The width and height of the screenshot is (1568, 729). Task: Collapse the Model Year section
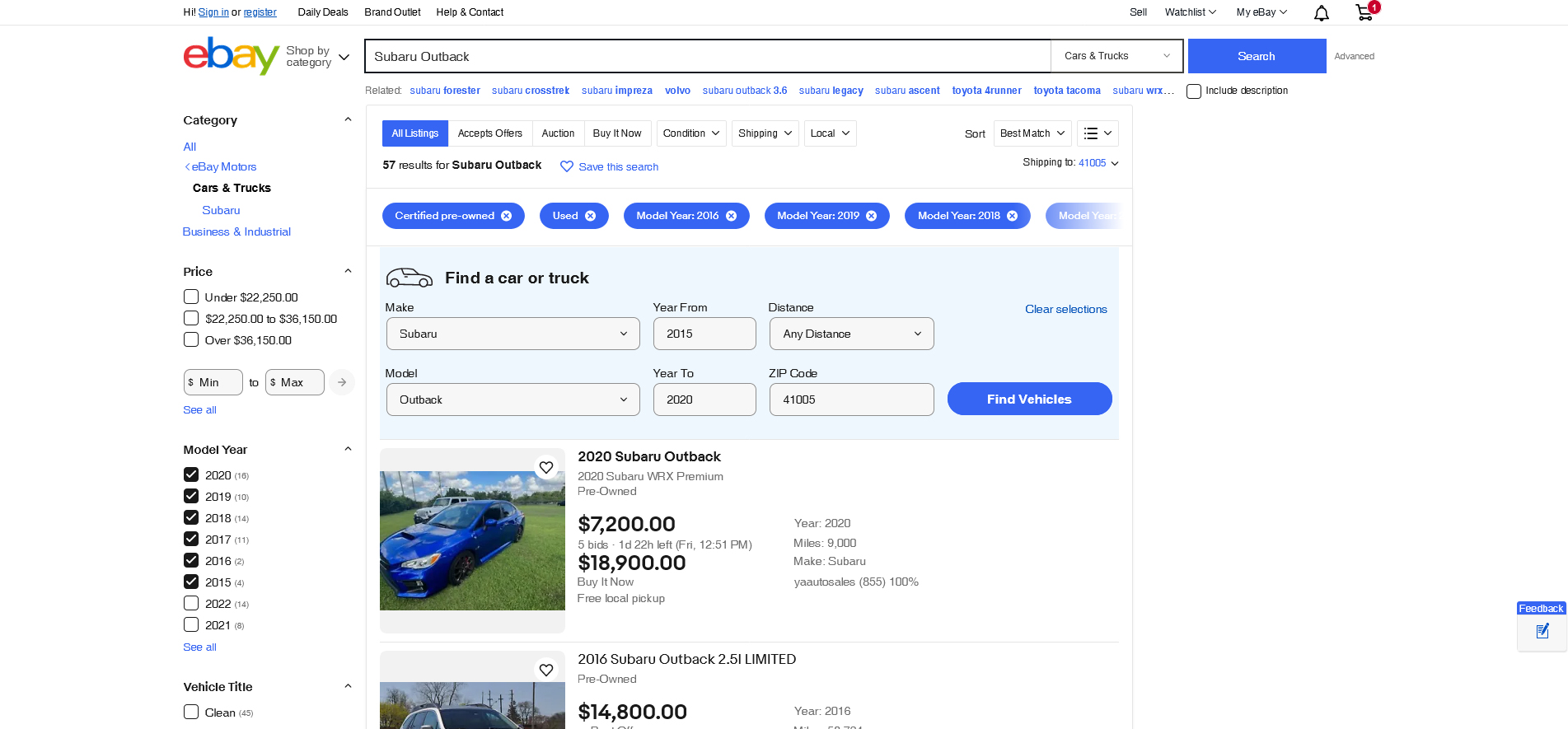pyautogui.click(x=348, y=450)
